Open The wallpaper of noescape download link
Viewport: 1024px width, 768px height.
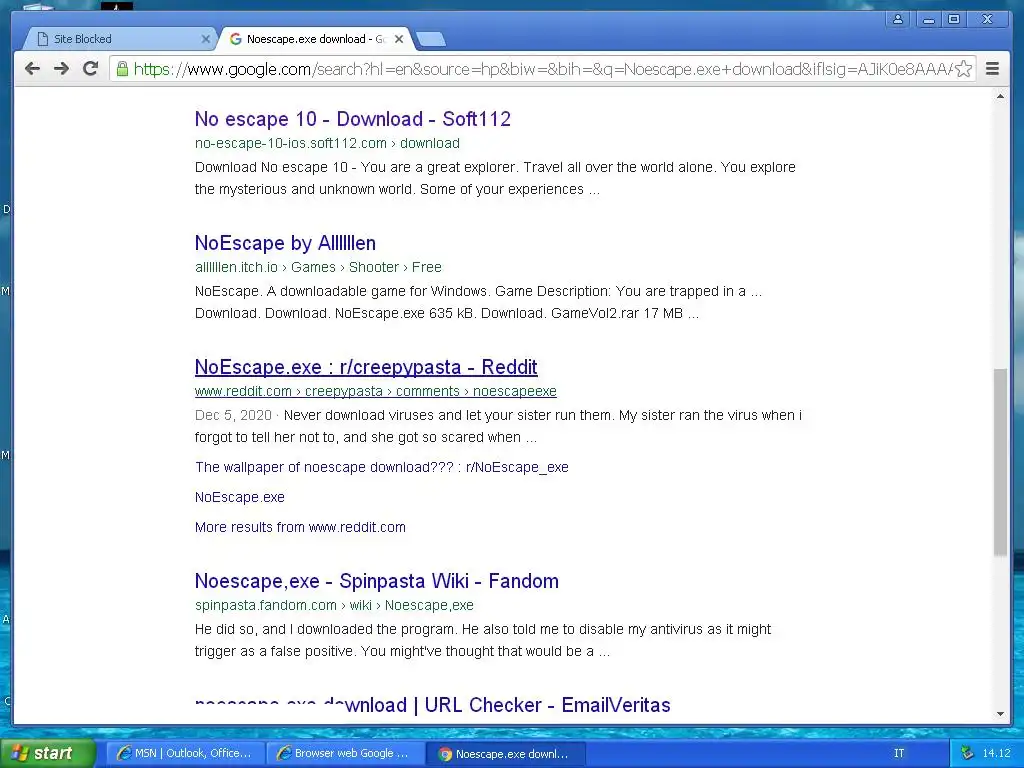tap(381, 467)
